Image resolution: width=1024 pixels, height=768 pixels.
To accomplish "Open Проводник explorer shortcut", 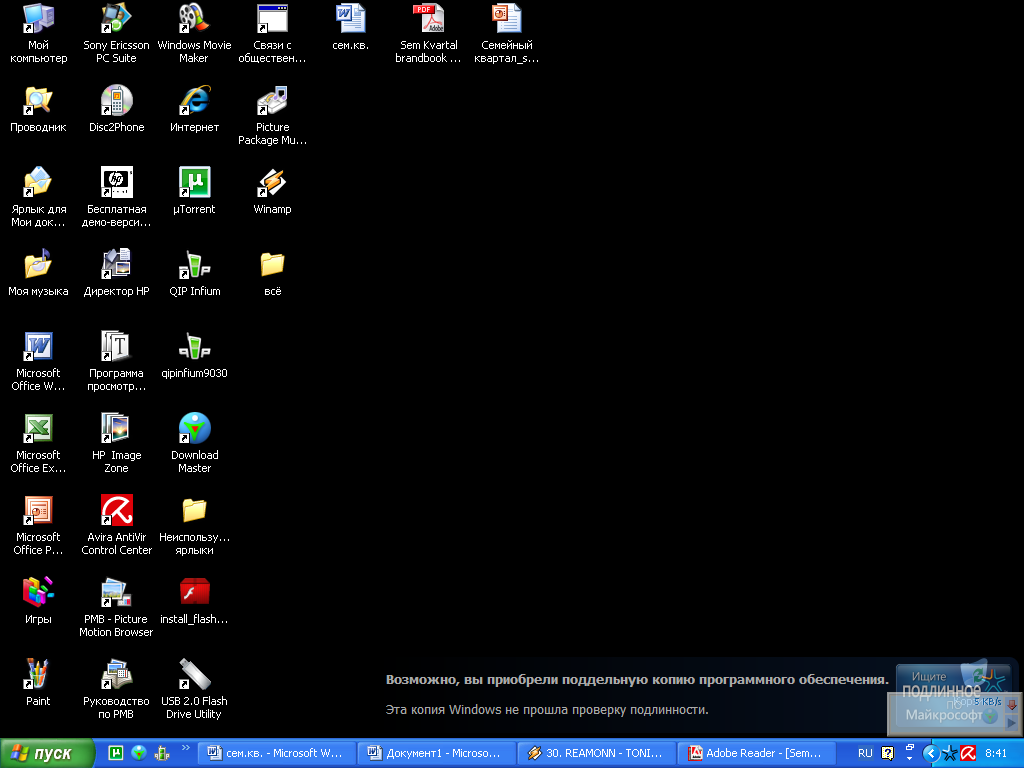I will 38,110.
